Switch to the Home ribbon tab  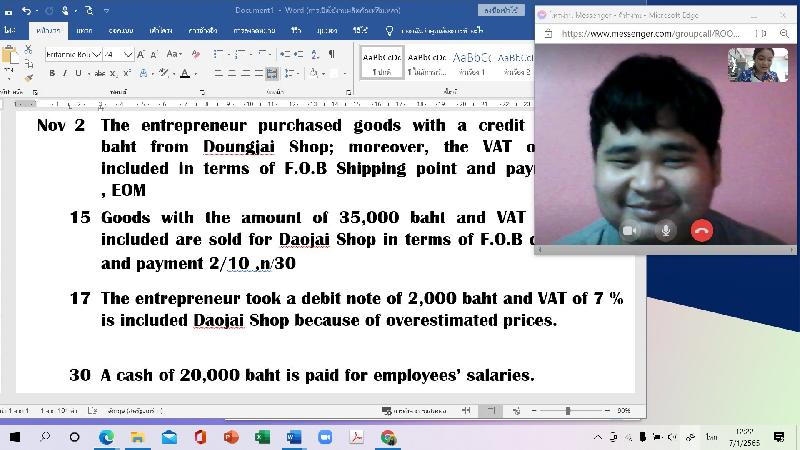pos(46,31)
